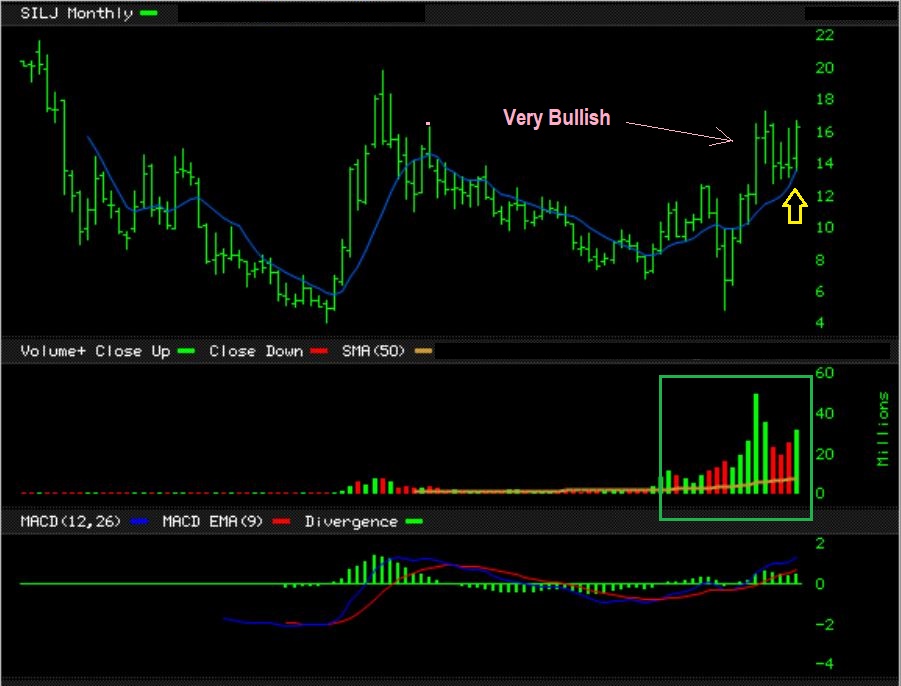The height and width of the screenshot is (686, 901).
Task: Click the pink arrow pointing to price bars
Action: [680, 133]
